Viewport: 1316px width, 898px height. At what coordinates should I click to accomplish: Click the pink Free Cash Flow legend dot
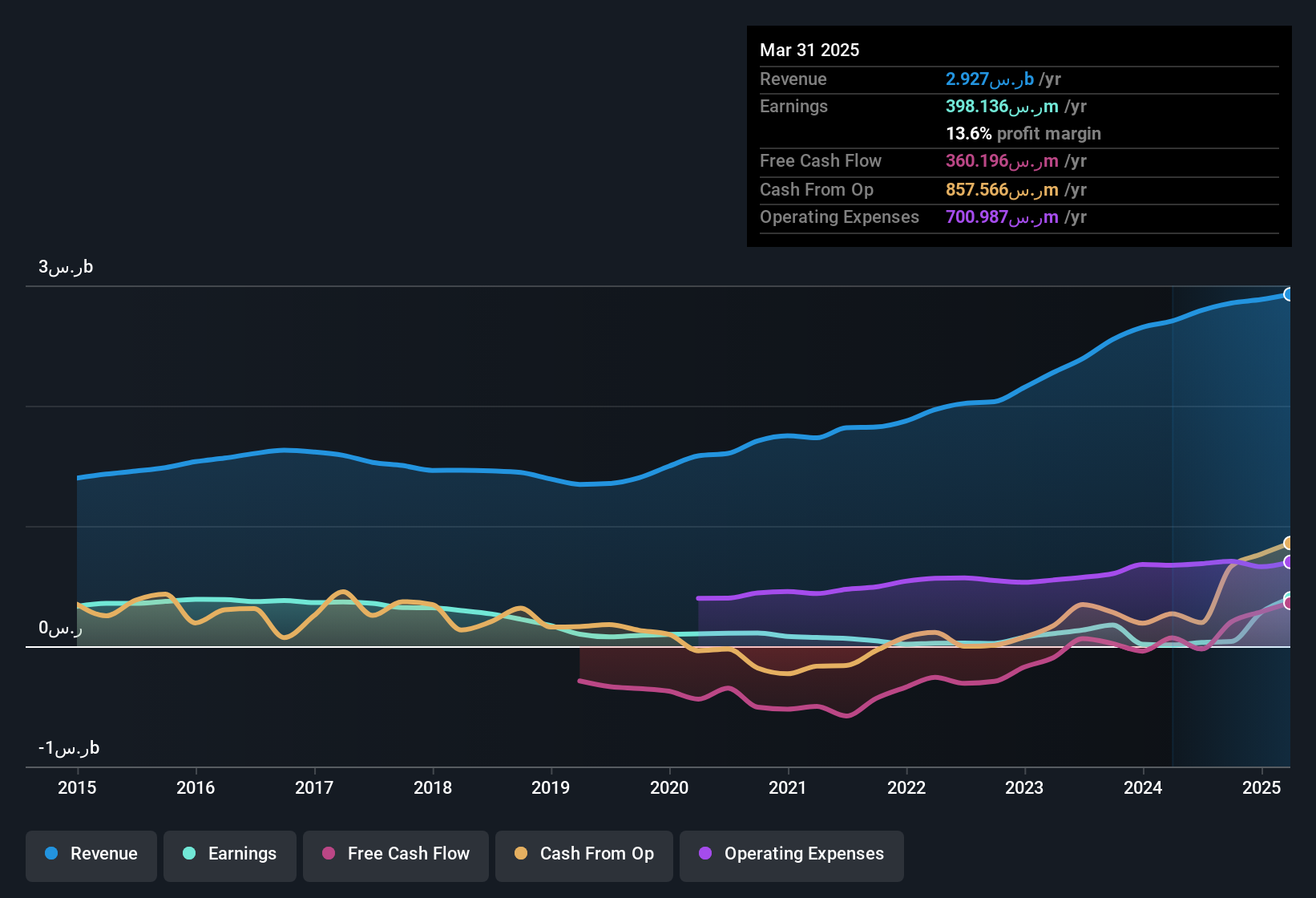tap(328, 854)
